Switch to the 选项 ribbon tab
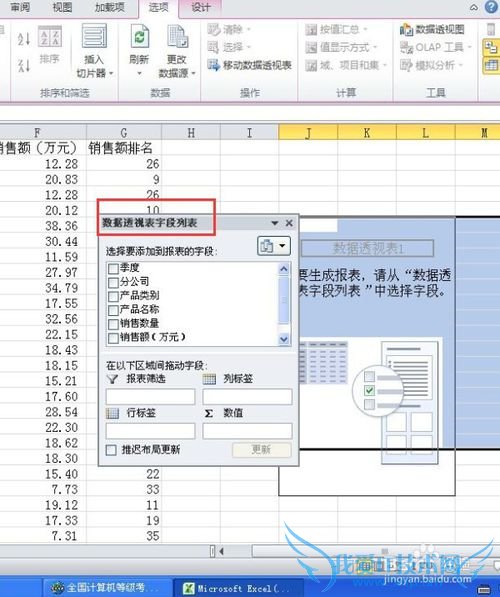 pos(158,8)
